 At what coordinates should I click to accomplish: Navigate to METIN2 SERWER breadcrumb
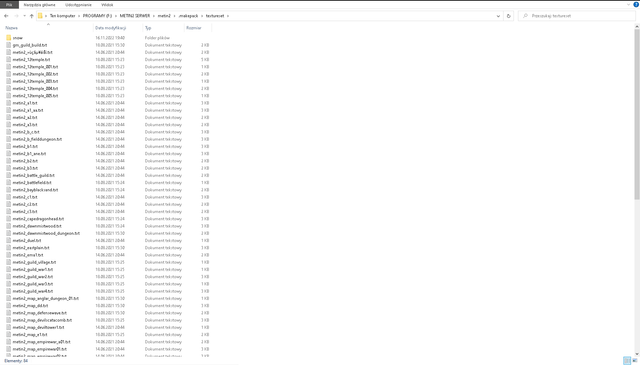[x=135, y=16]
